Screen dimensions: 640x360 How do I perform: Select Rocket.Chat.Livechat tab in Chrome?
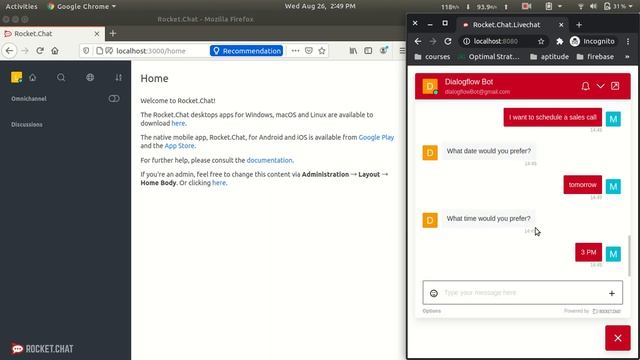[513, 25]
